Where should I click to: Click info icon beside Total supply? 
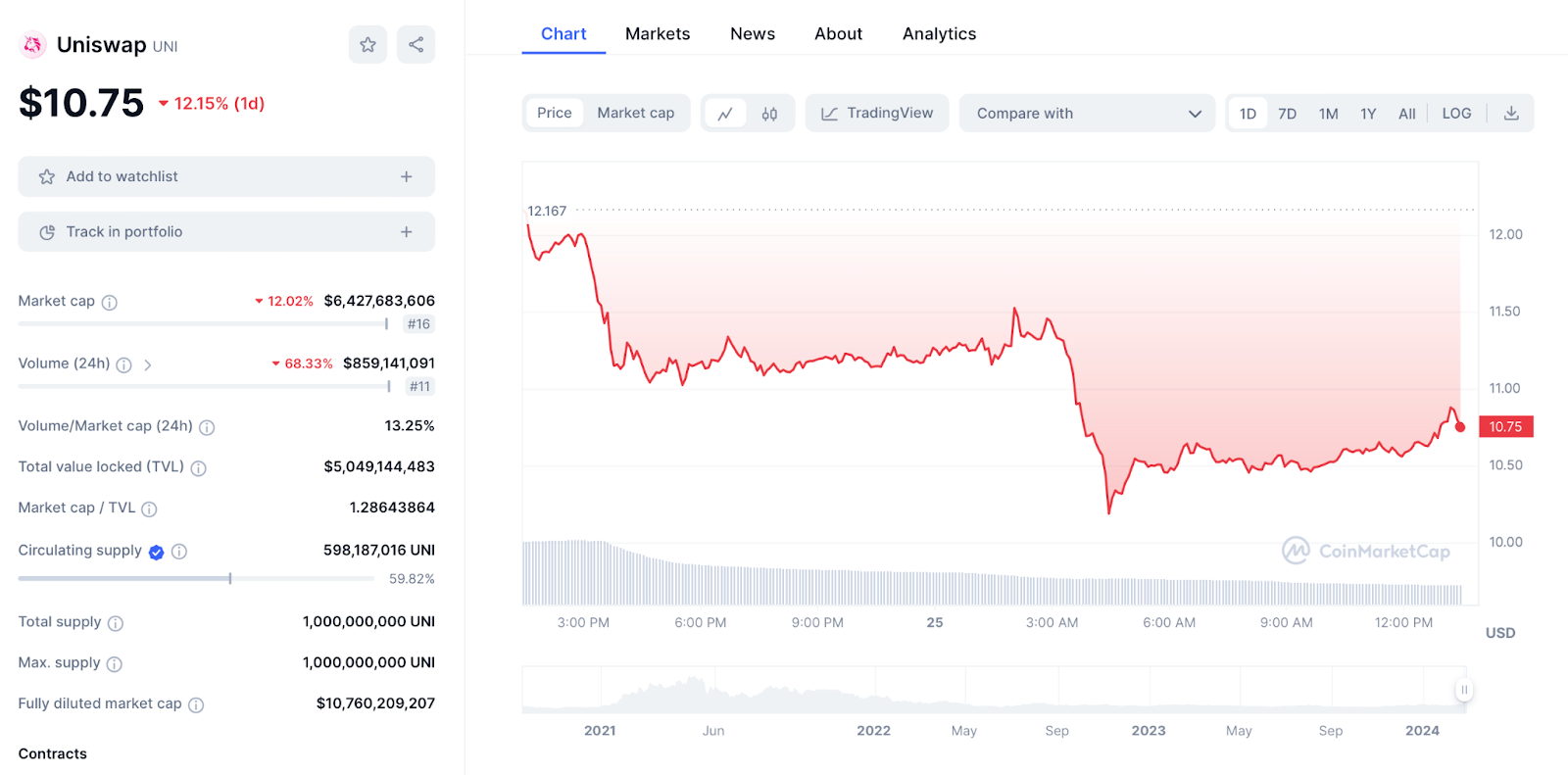(x=116, y=623)
